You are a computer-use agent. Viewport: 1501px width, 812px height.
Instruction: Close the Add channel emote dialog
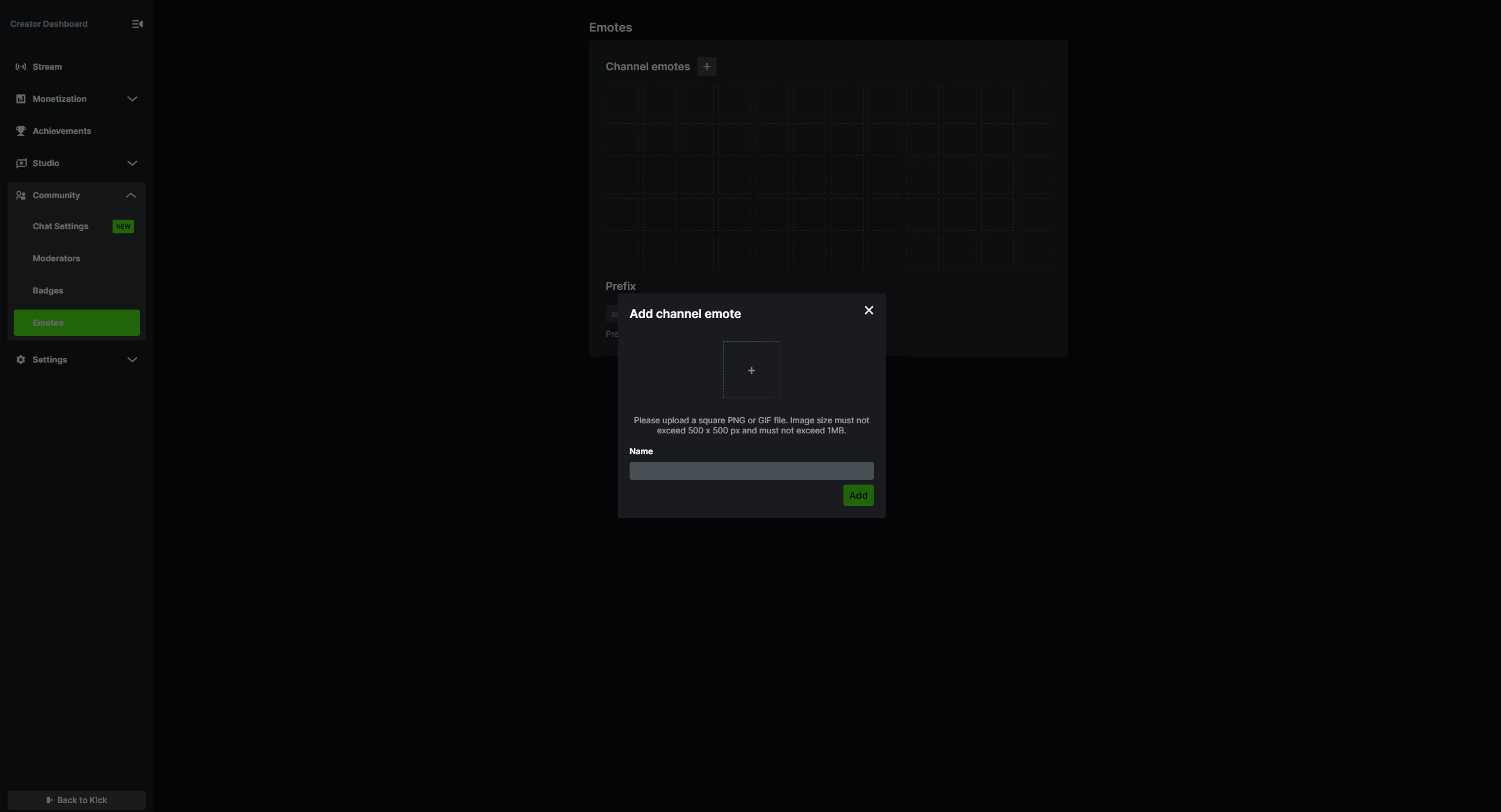868,310
